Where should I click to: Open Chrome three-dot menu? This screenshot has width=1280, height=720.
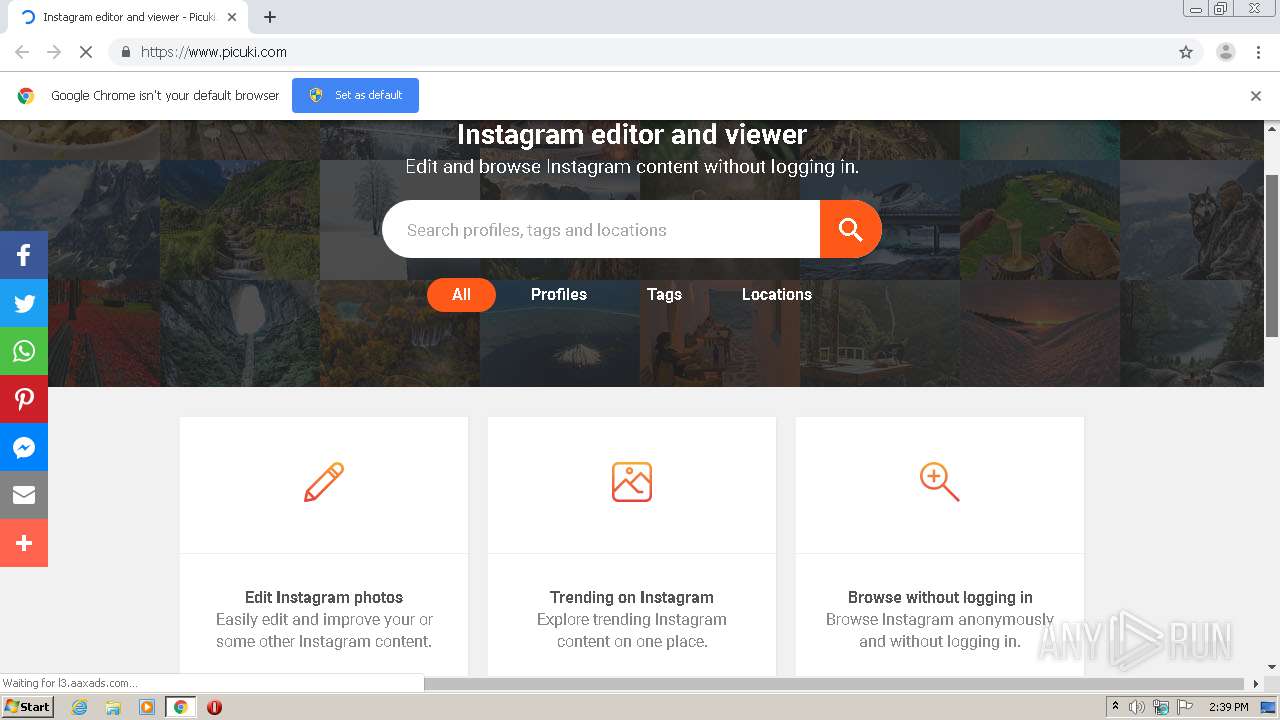pos(1258,52)
